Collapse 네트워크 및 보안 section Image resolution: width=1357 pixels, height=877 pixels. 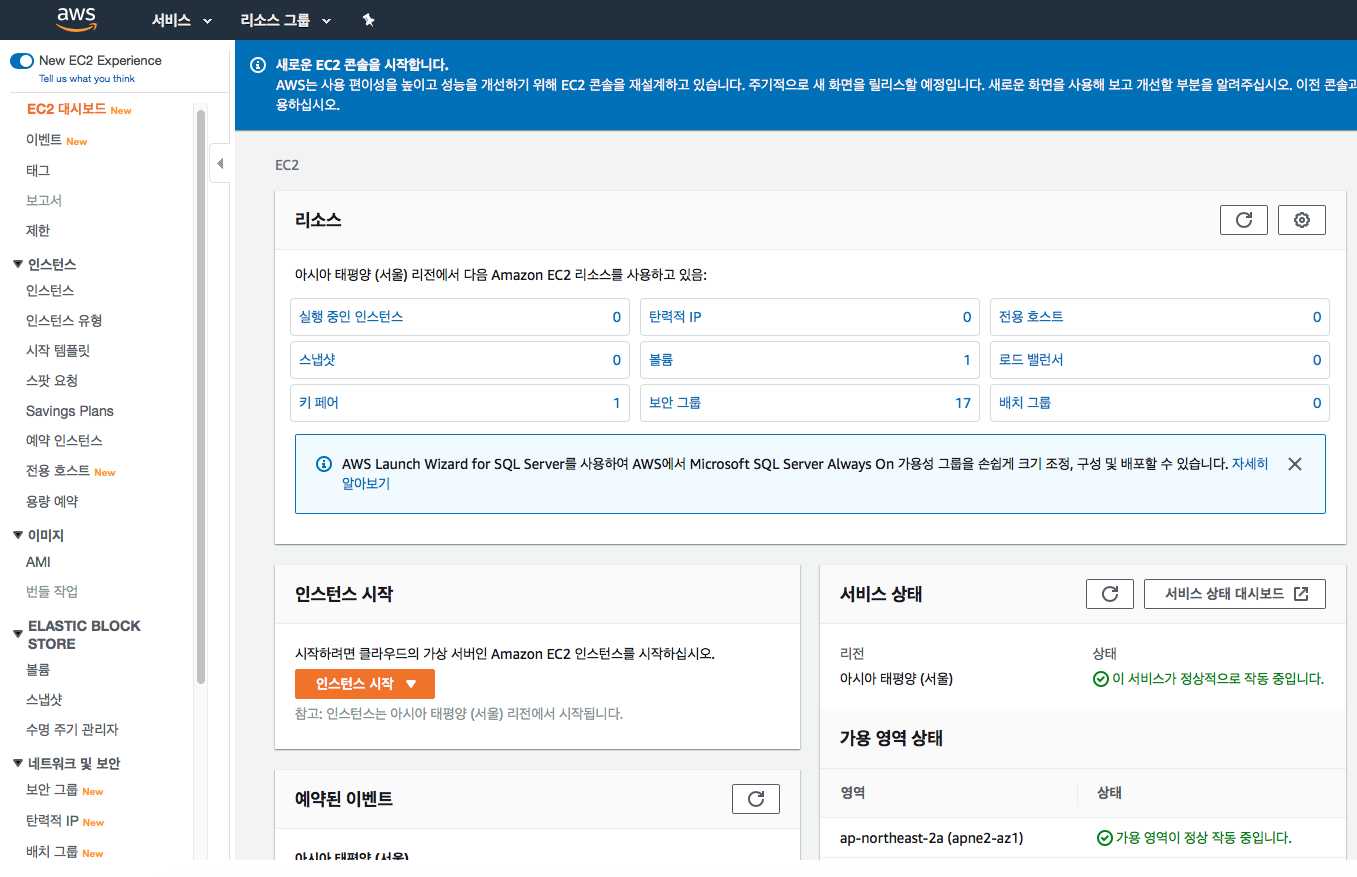[18, 763]
